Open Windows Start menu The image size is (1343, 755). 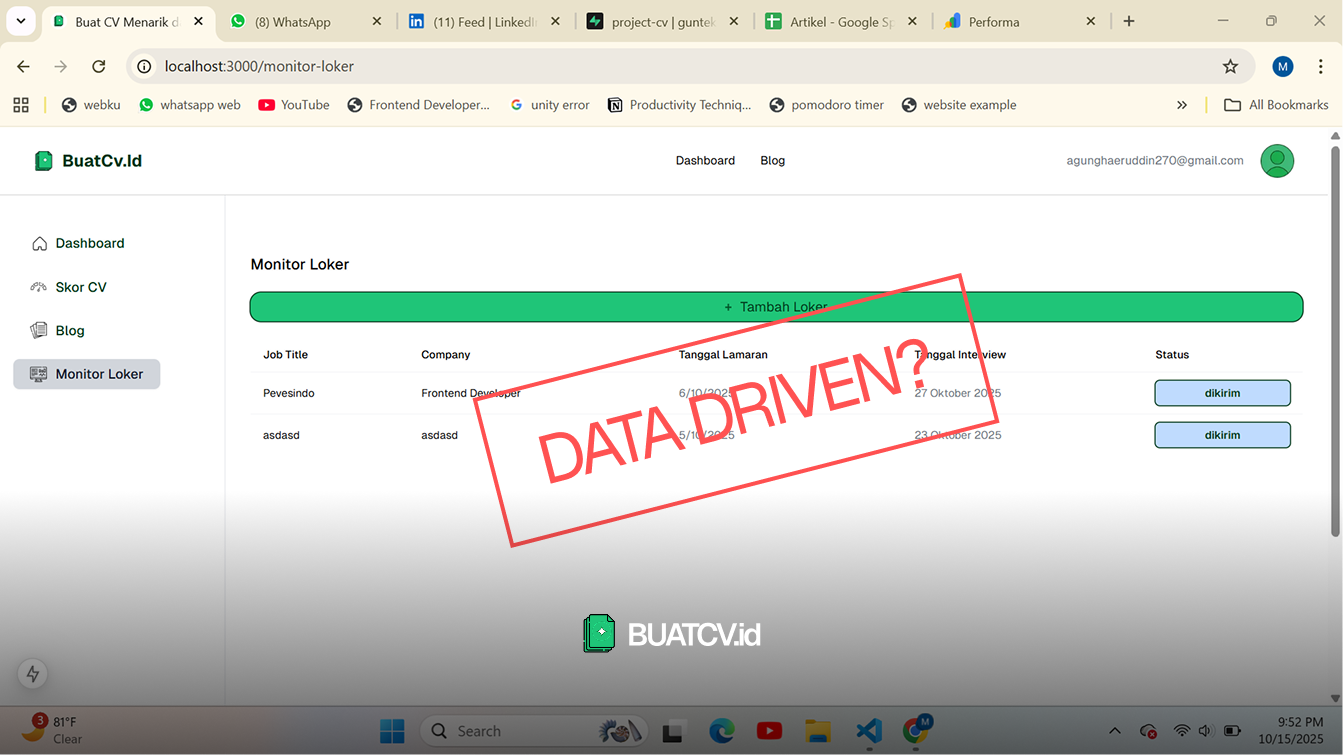[x=392, y=731]
